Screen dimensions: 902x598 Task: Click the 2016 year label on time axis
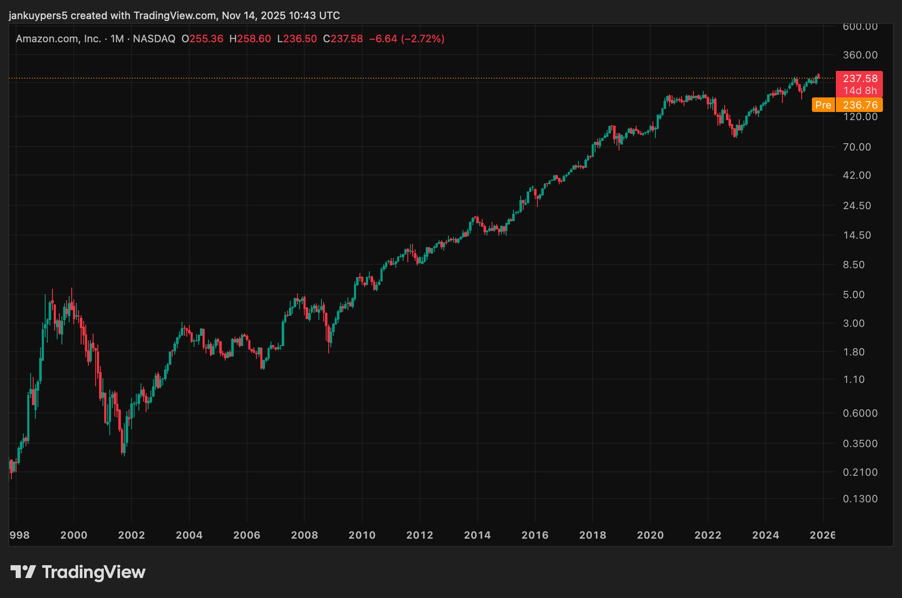[x=535, y=535]
